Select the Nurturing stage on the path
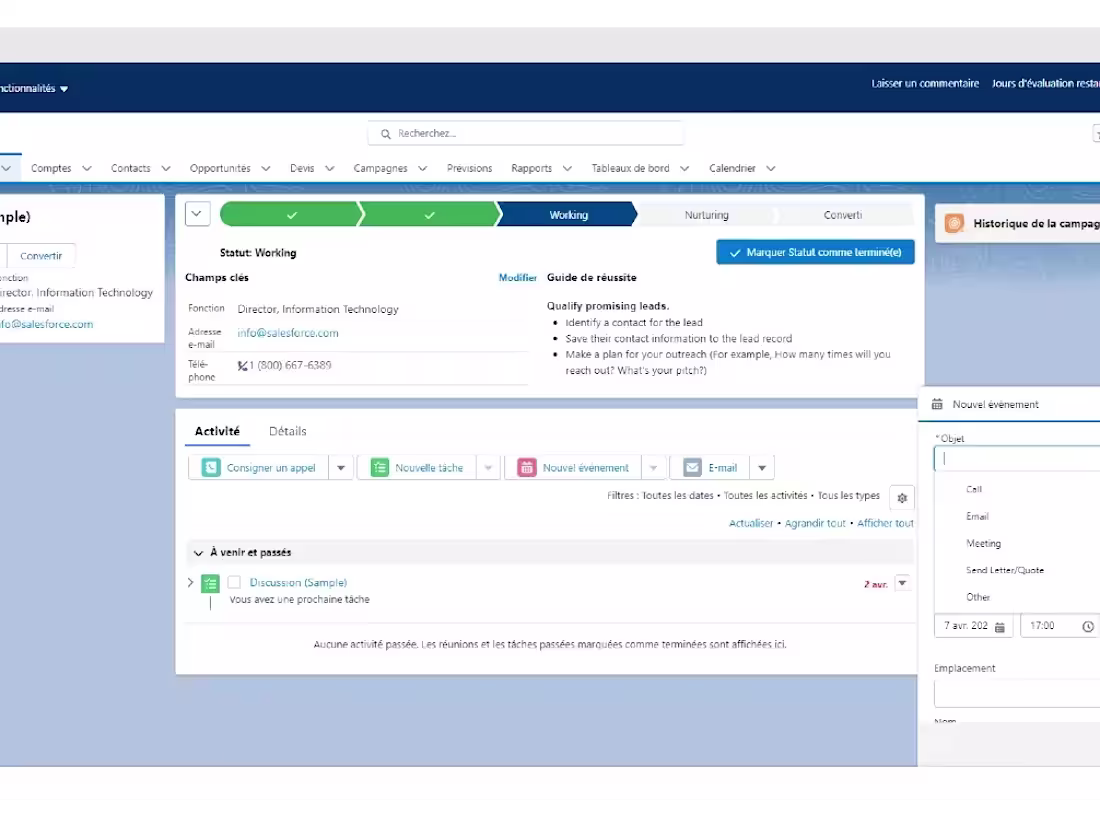This screenshot has height=826, width=1100. (706, 214)
